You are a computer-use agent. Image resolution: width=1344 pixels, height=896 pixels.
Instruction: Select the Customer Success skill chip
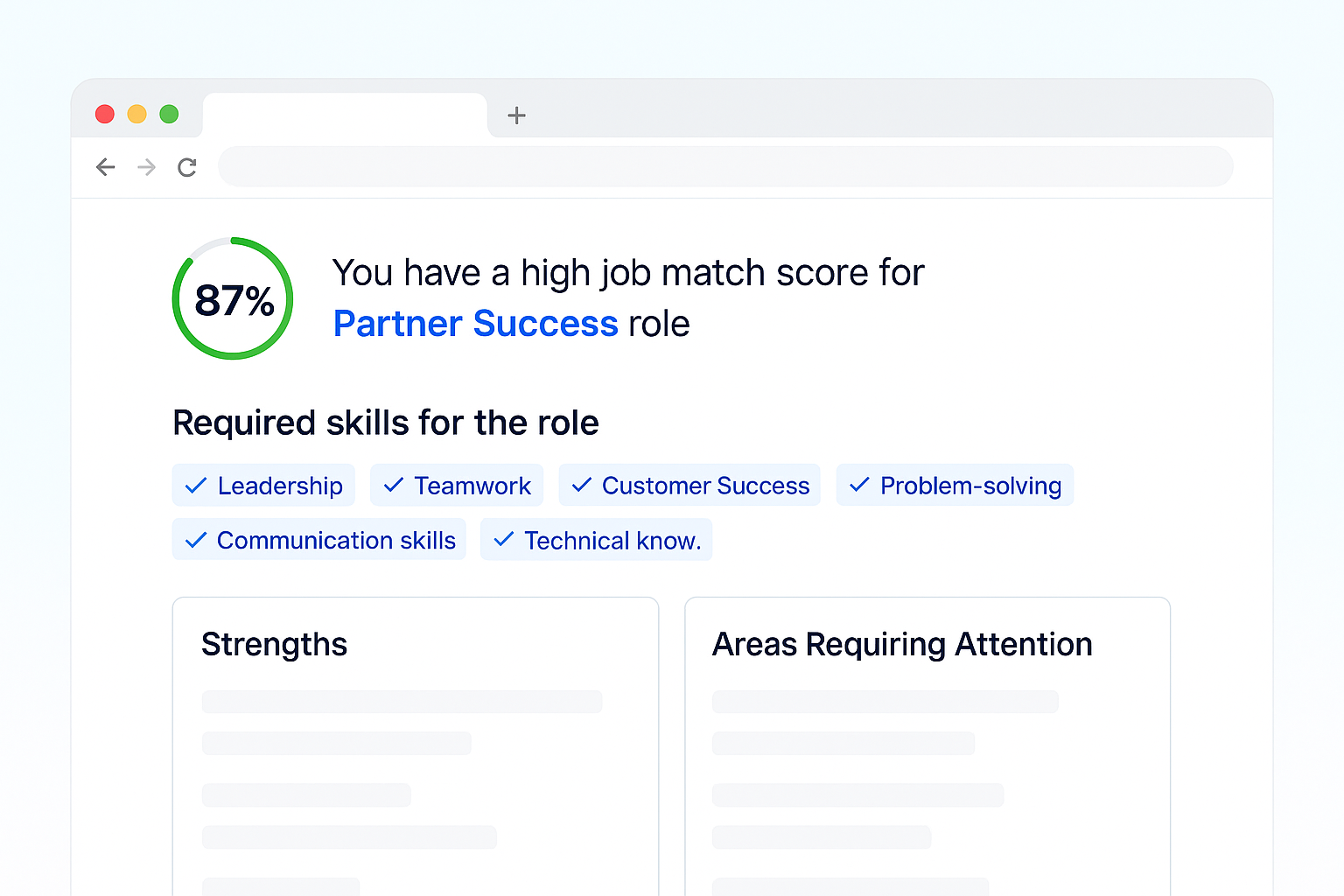tap(689, 485)
